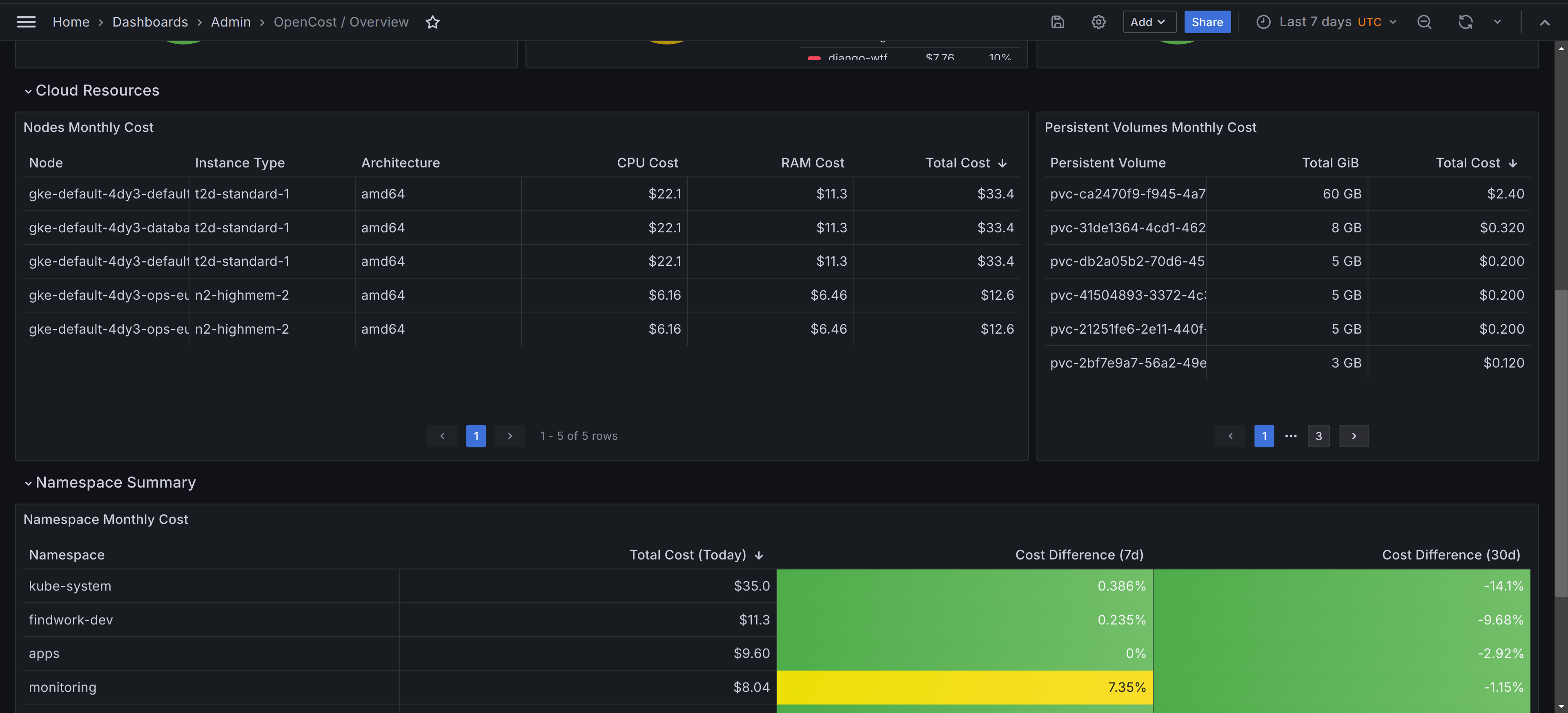This screenshot has height=713, width=1568.
Task: Star this dashboard as favorite
Action: coord(432,22)
